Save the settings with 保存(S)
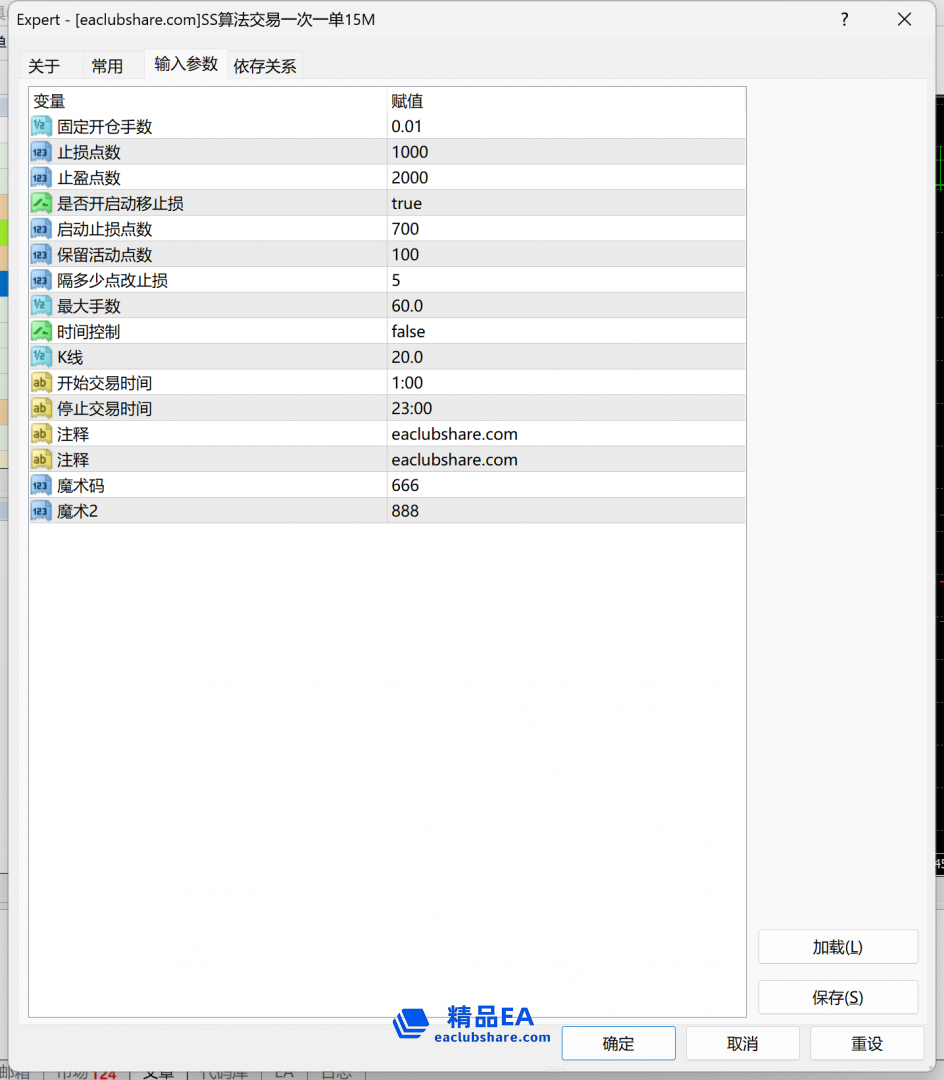This screenshot has height=1080, width=944. (837, 997)
